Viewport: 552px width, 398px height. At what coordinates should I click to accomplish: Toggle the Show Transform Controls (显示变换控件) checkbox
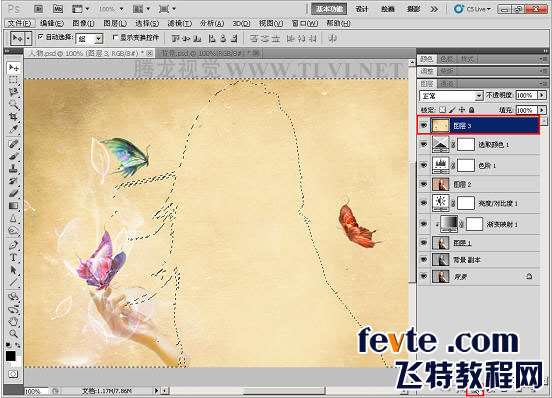pyautogui.click(x=115, y=37)
